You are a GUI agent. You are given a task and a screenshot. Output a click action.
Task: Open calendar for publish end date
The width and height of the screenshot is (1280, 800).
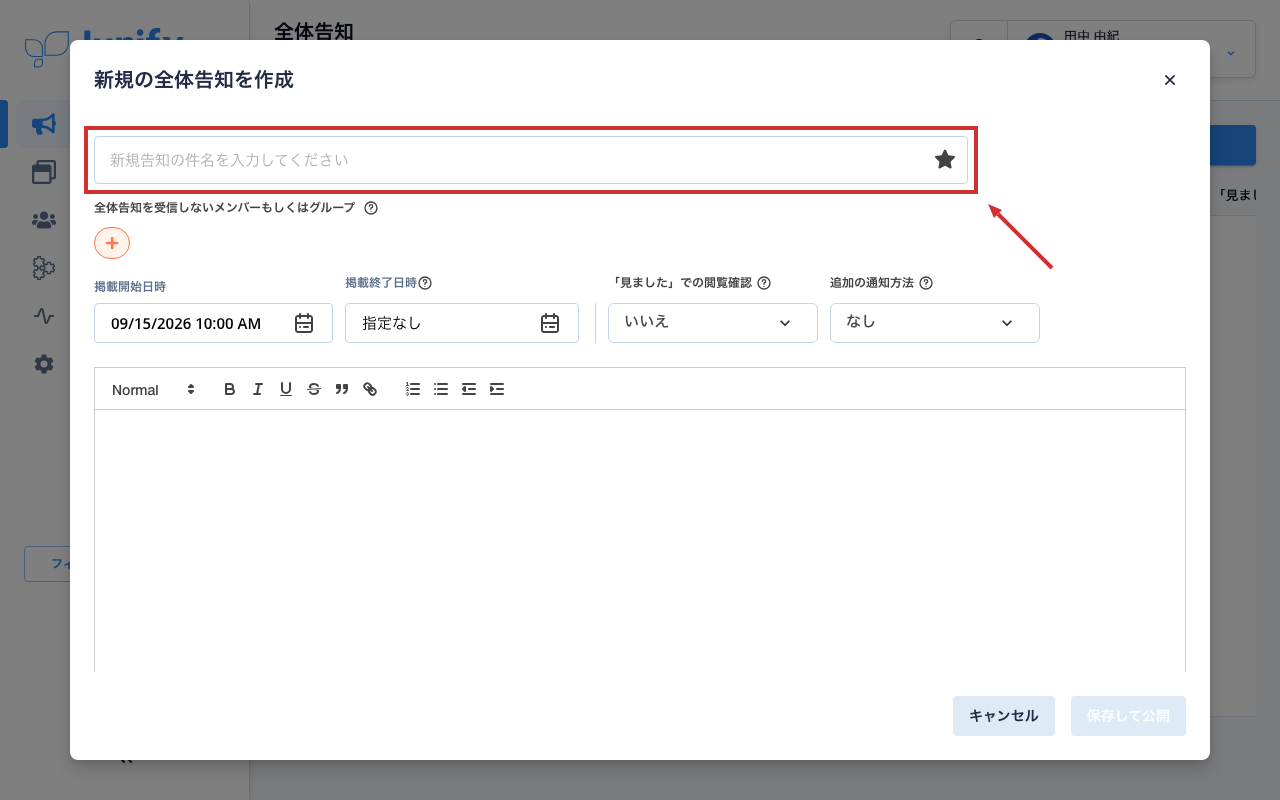pyautogui.click(x=550, y=323)
